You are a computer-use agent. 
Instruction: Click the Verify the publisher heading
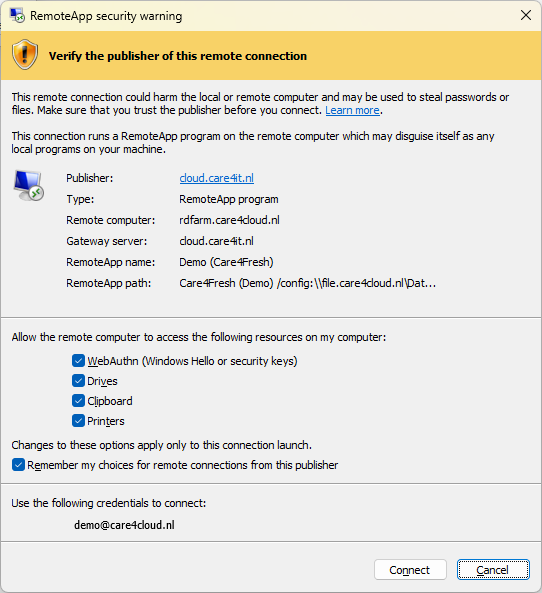coord(178,56)
